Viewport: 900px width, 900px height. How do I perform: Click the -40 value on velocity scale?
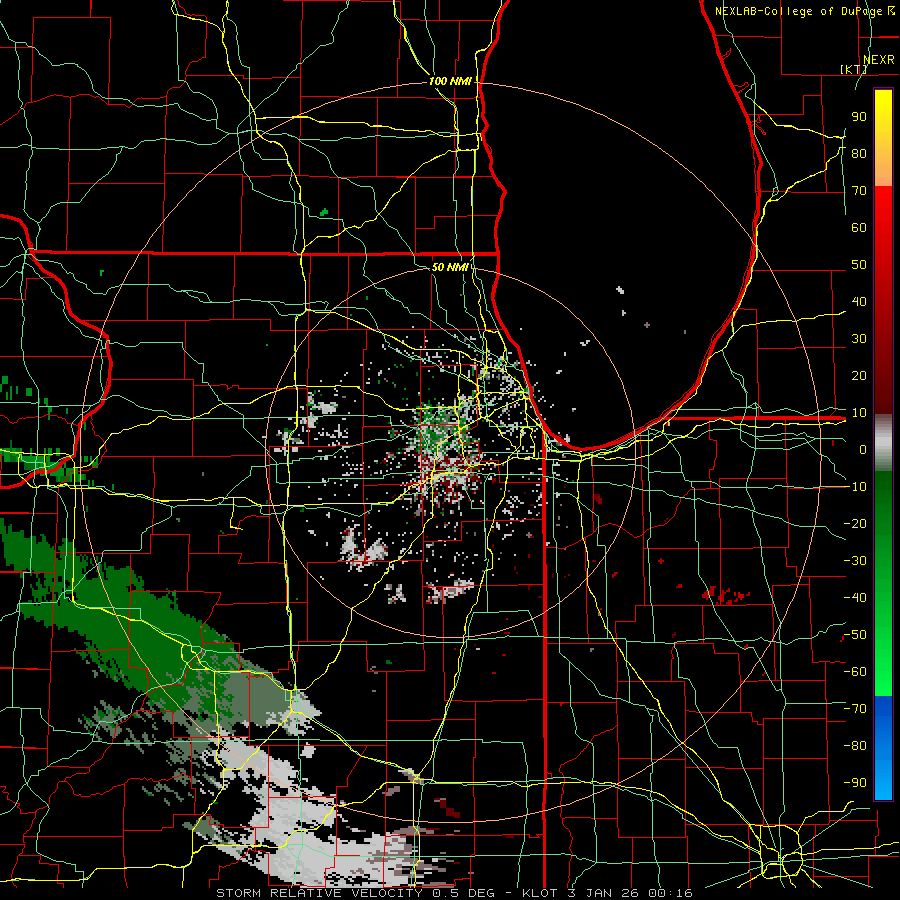tap(855, 598)
